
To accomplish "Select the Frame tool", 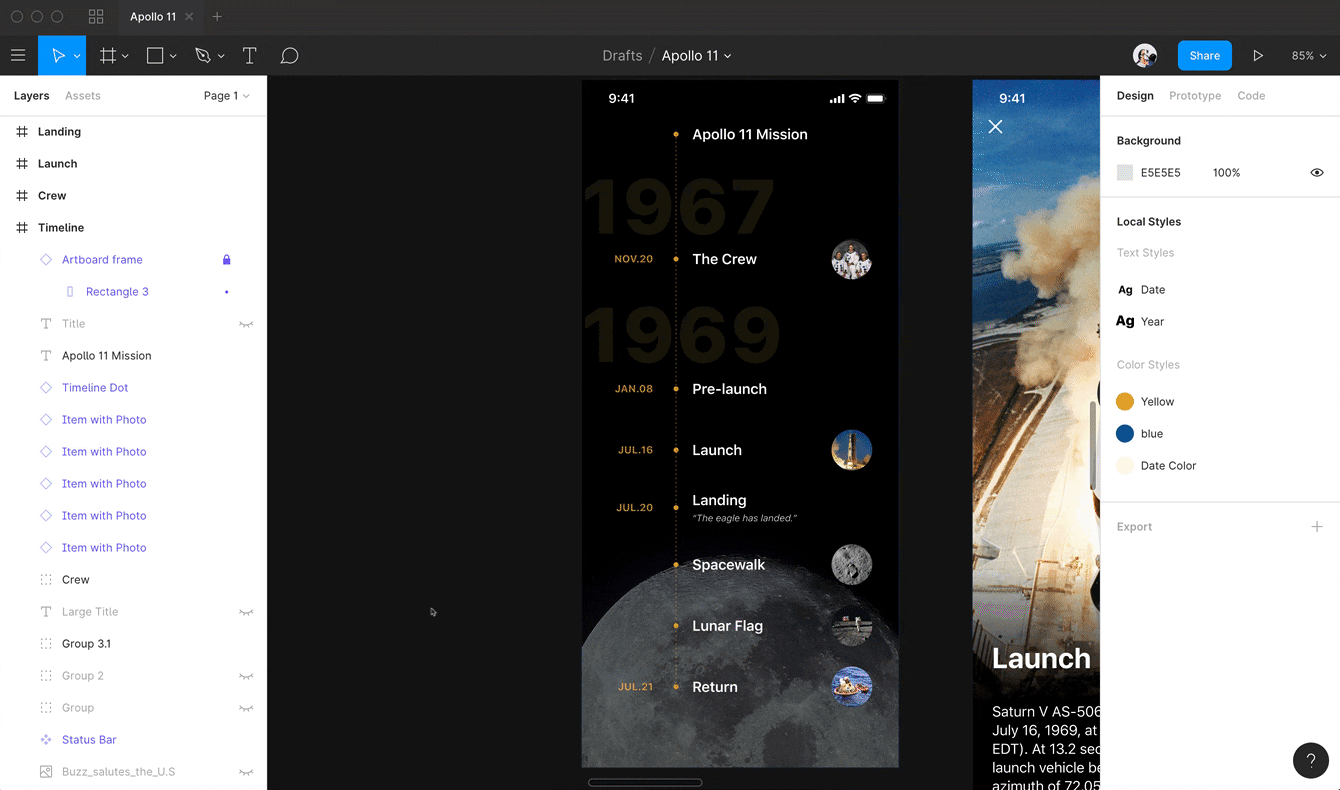I will pos(108,56).
